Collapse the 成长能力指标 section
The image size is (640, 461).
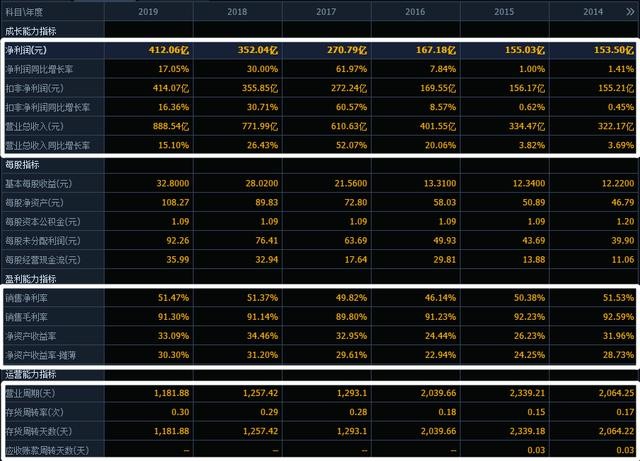pos(31,31)
